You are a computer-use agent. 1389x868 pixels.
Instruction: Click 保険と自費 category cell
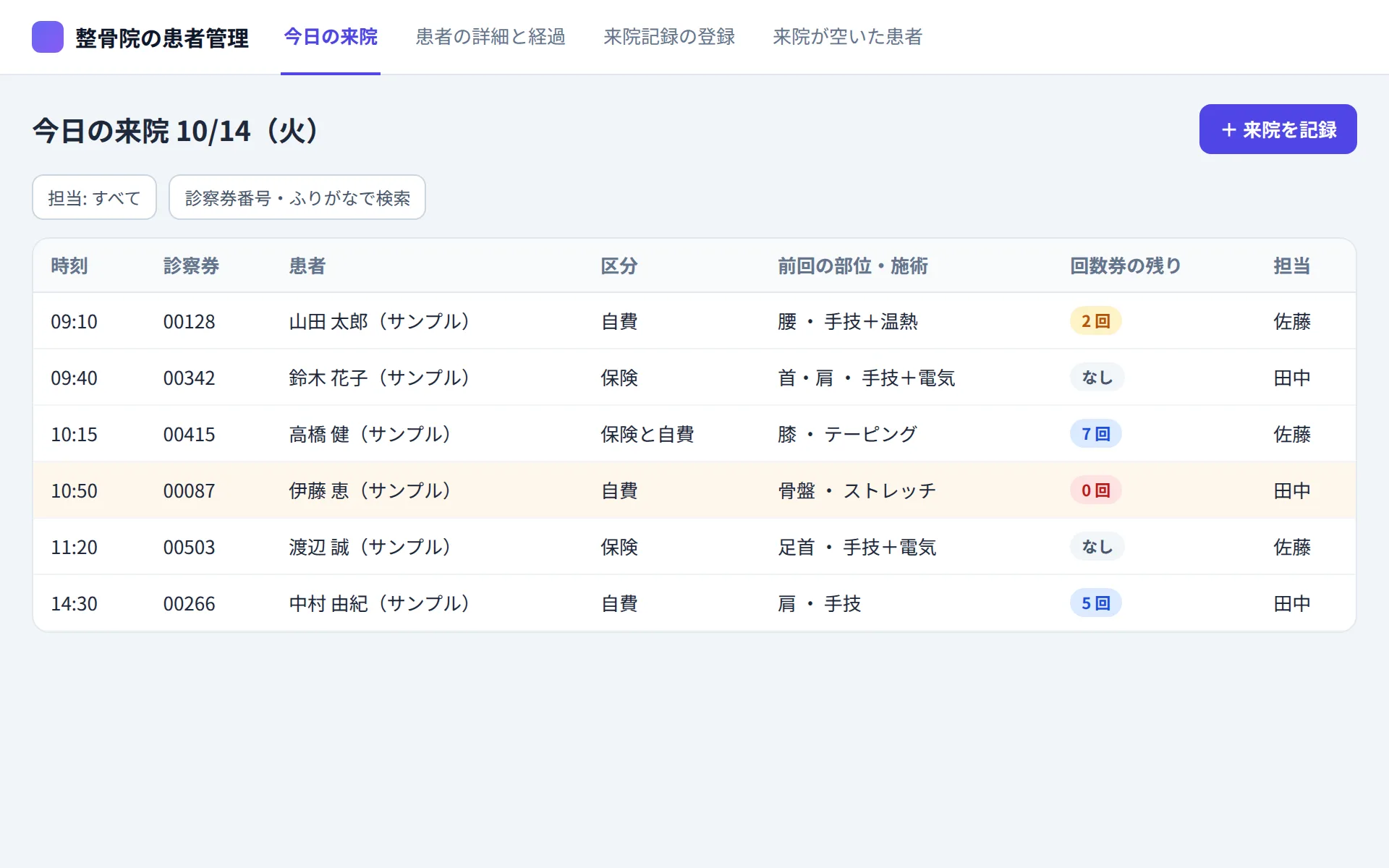(x=647, y=434)
